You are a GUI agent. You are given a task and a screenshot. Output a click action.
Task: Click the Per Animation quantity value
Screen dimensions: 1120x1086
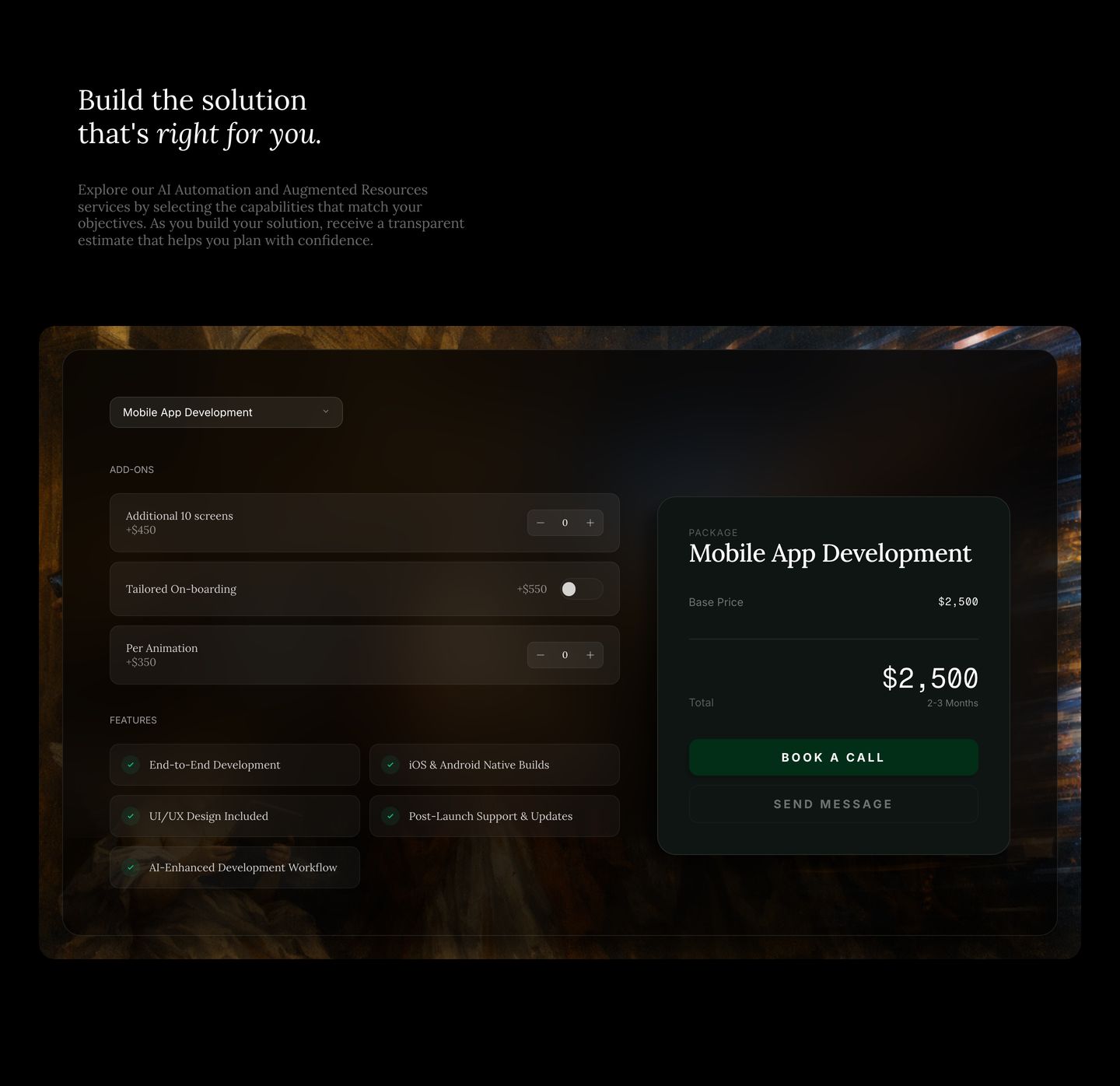pos(565,655)
